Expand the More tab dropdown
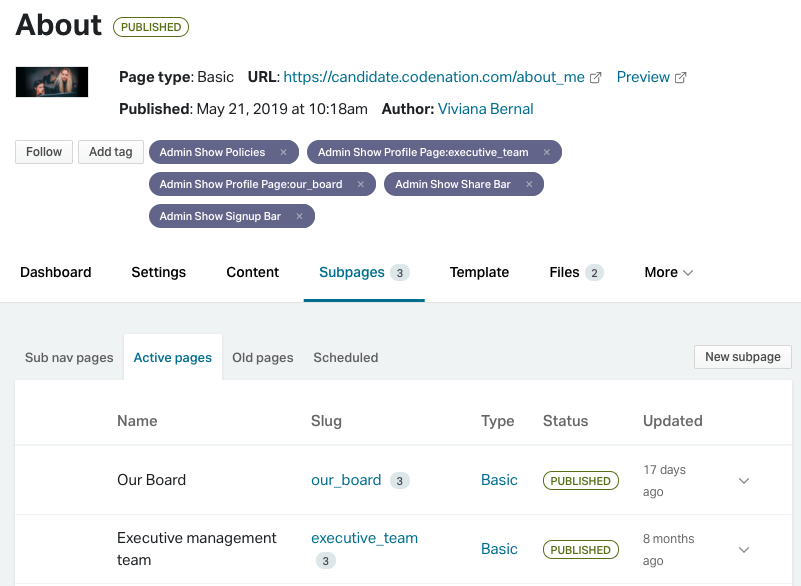The width and height of the screenshot is (801, 586). pos(669,272)
